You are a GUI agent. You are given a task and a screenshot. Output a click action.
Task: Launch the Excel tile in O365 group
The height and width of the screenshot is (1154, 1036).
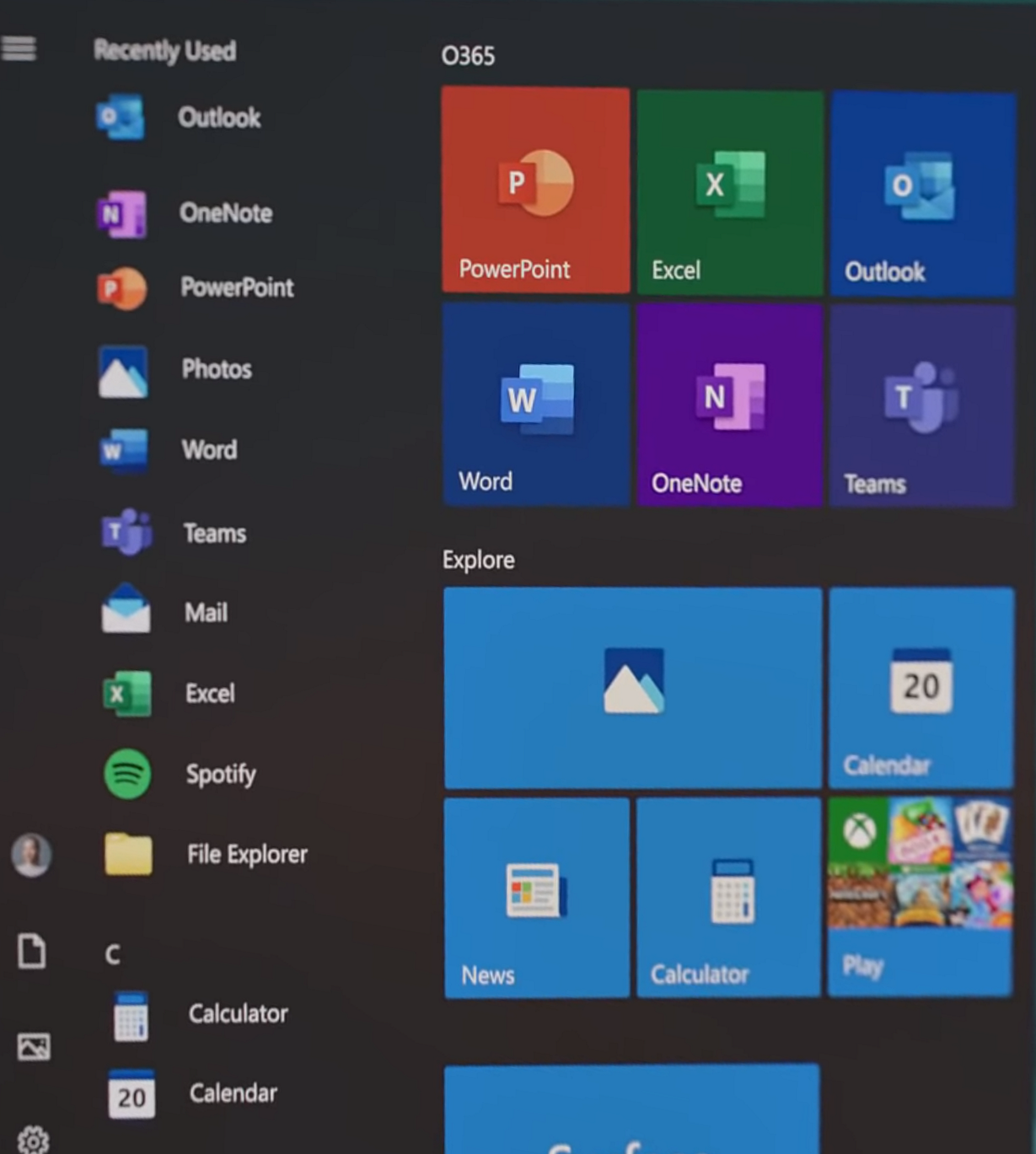coord(728,190)
